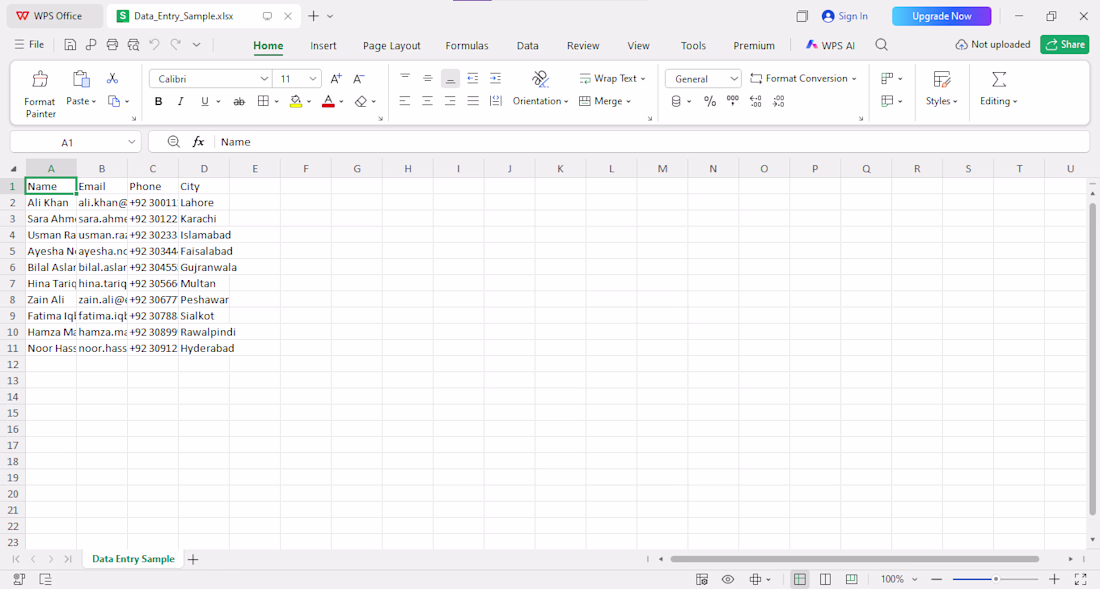The width and height of the screenshot is (1100, 589).
Task: Toggle Italic formatting
Action: pyautogui.click(x=180, y=102)
